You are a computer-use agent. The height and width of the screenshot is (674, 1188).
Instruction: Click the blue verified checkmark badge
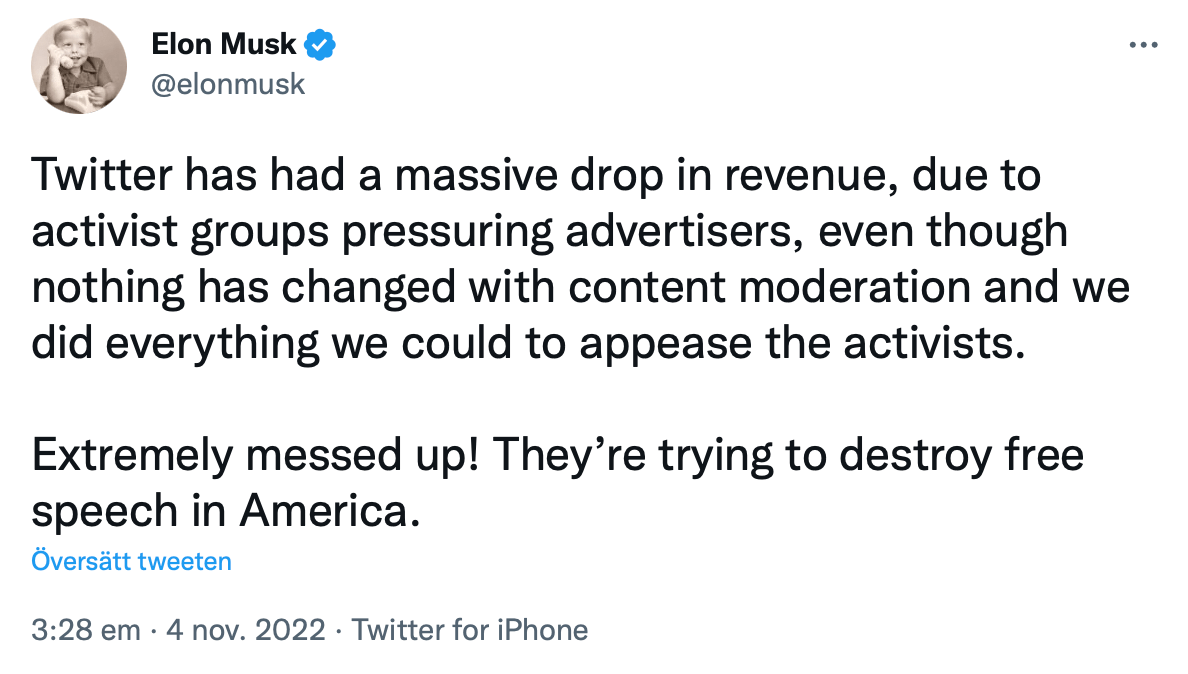tap(320, 45)
